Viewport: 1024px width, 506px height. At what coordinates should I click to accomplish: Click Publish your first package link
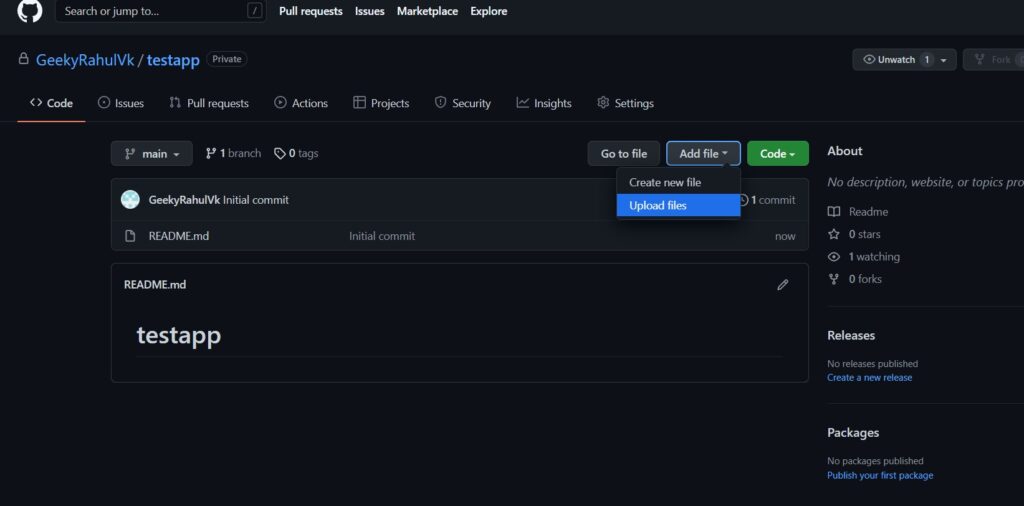pyautogui.click(x=880, y=475)
